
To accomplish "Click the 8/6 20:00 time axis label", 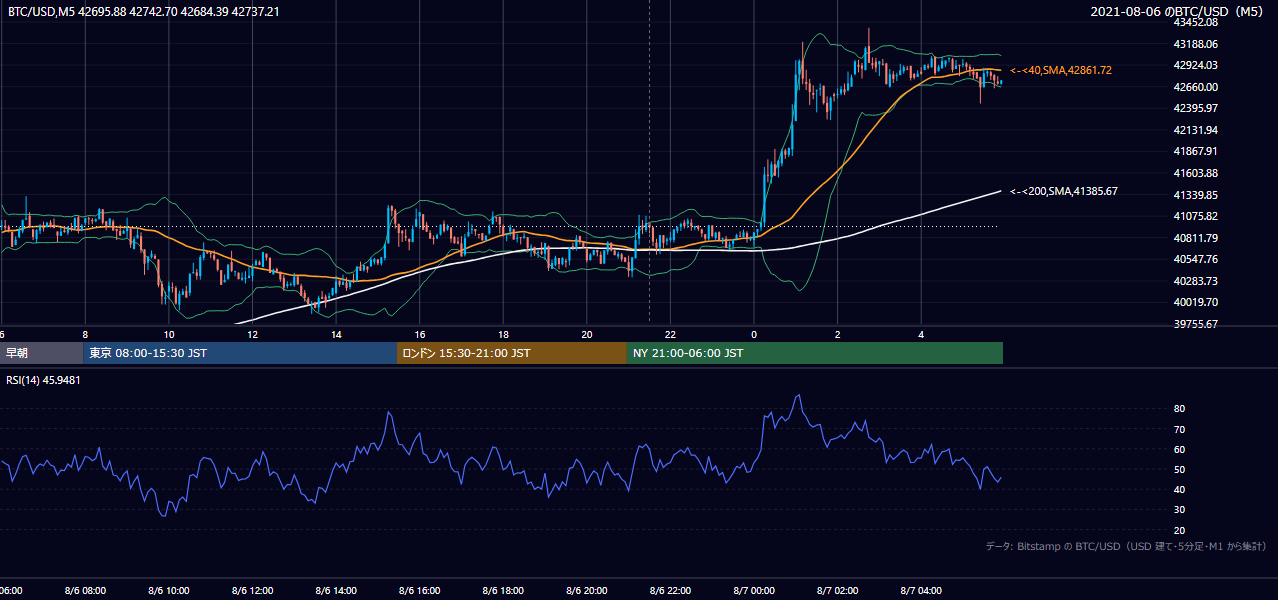I will click(x=587, y=591).
